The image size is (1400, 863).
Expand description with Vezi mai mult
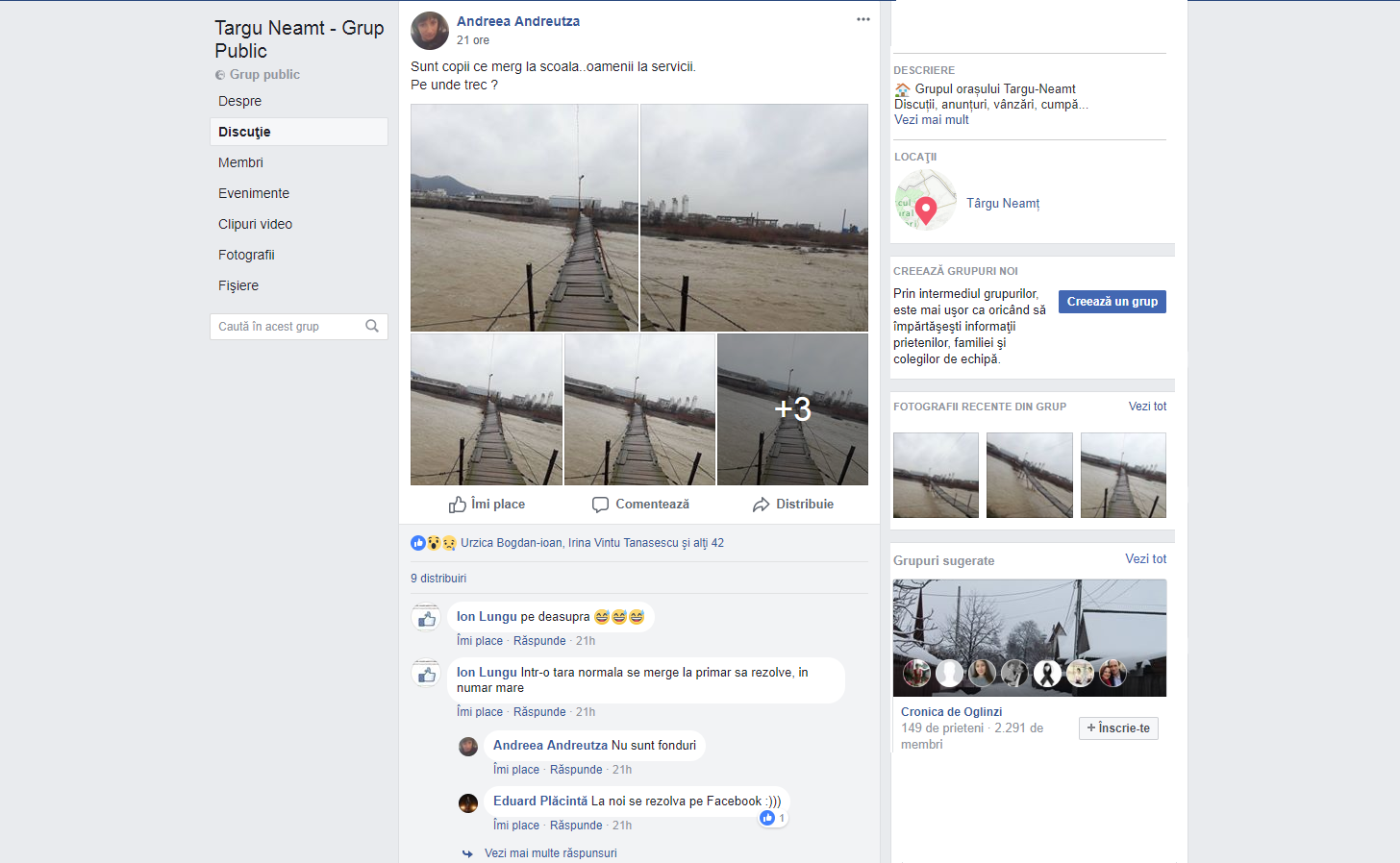point(931,120)
